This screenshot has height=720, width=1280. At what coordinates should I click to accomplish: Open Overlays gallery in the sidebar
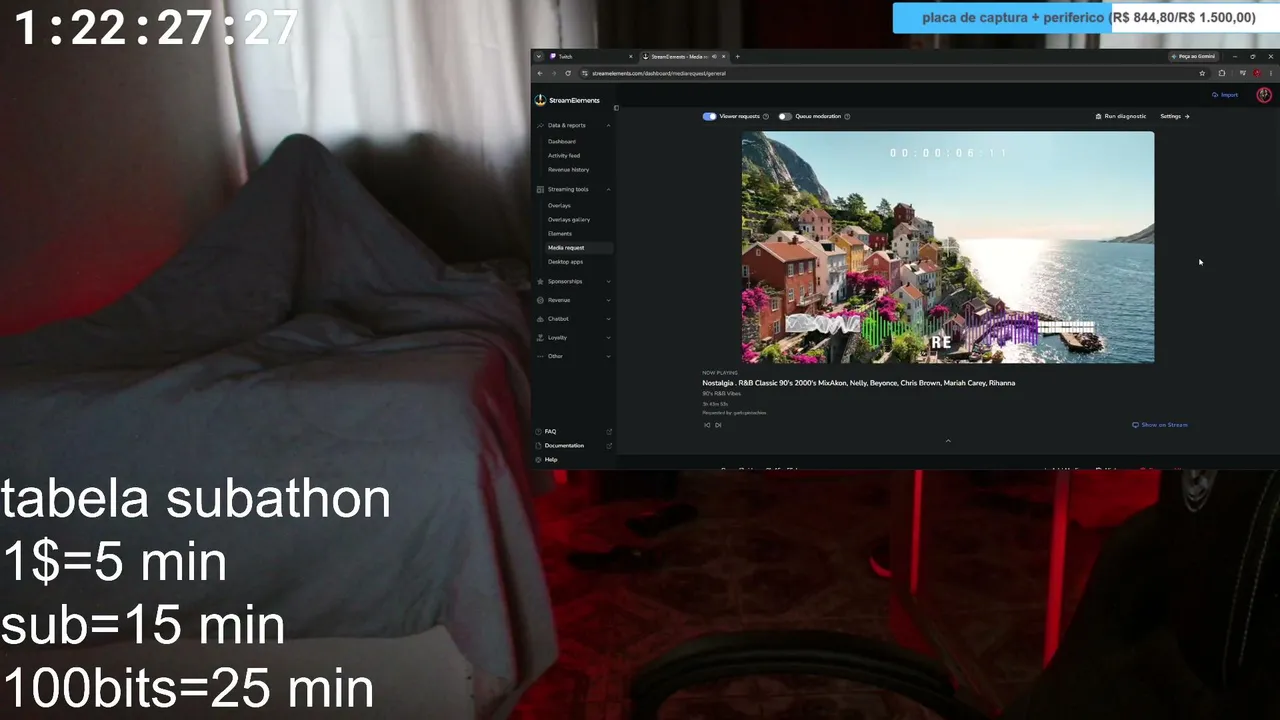coord(569,220)
